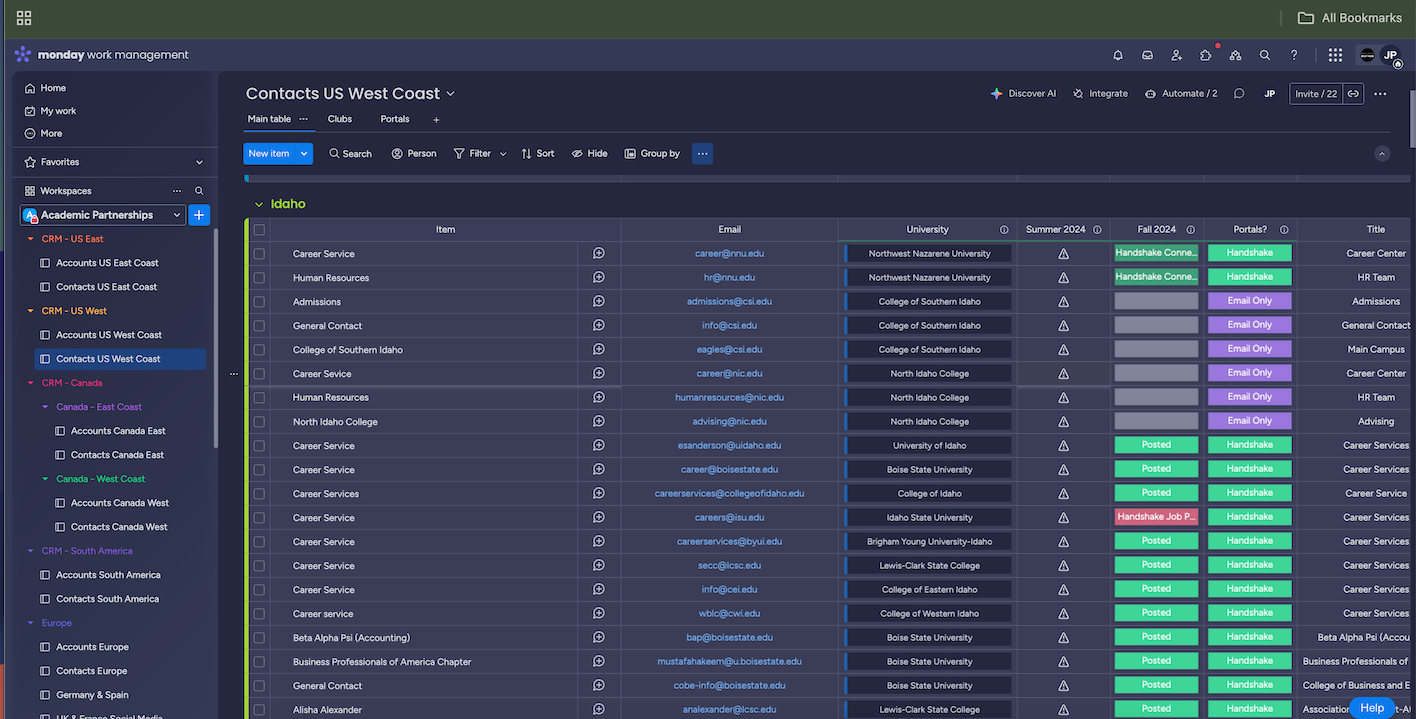Image resolution: width=1416 pixels, height=719 pixels.
Task: Open the Filter tool
Action: coord(473,154)
